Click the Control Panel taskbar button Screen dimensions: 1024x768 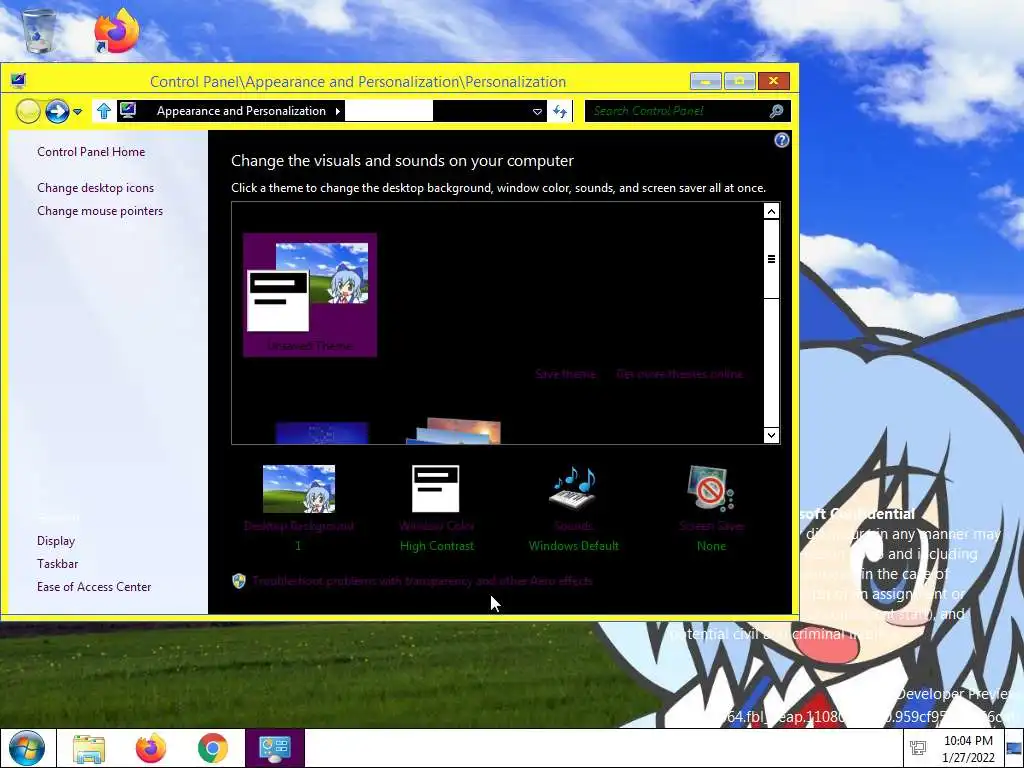(x=275, y=748)
